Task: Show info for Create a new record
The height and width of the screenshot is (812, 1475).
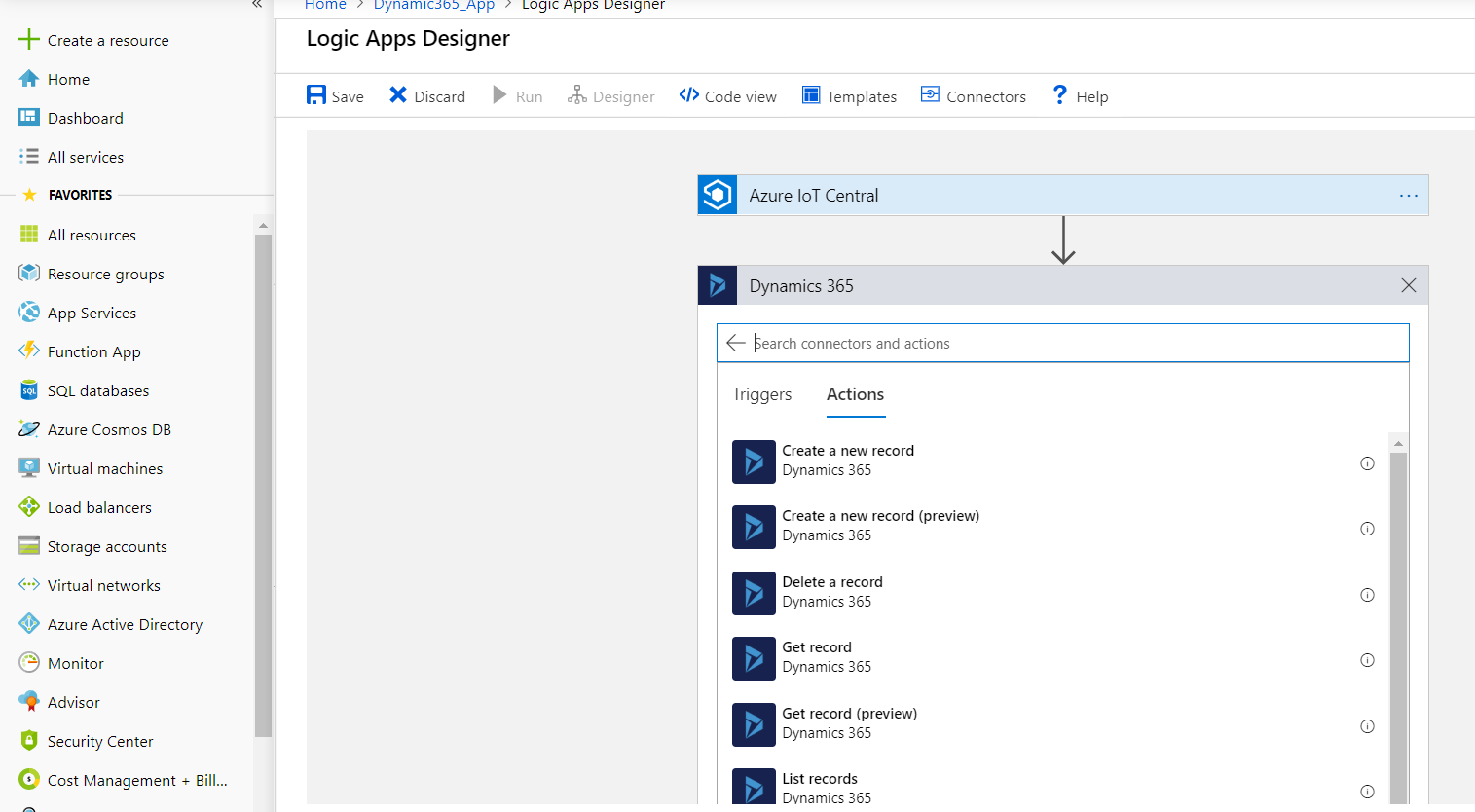Action: point(1367,463)
